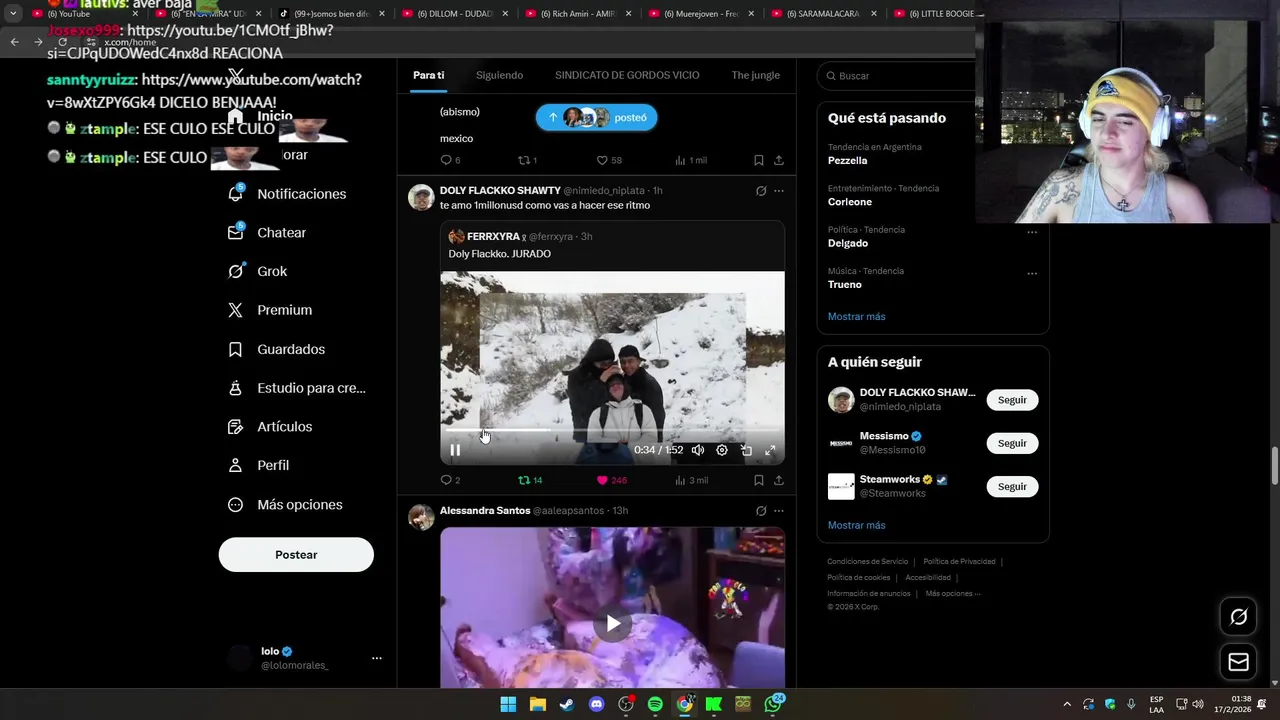Image resolution: width=1280 pixels, height=720 pixels.
Task: Show new posts via 'posteó' pill
Action: pos(596,117)
